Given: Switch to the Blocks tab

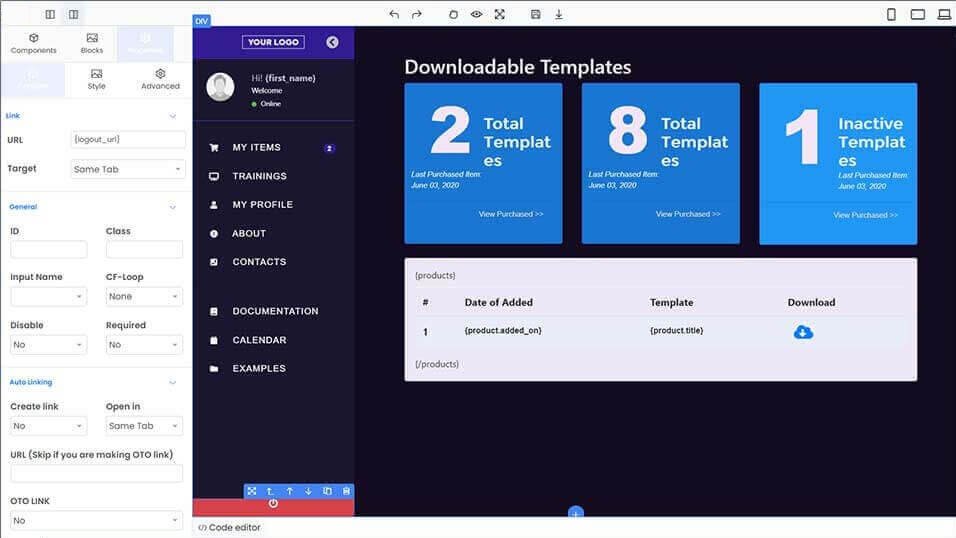Looking at the screenshot, I should tap(92, 43).
